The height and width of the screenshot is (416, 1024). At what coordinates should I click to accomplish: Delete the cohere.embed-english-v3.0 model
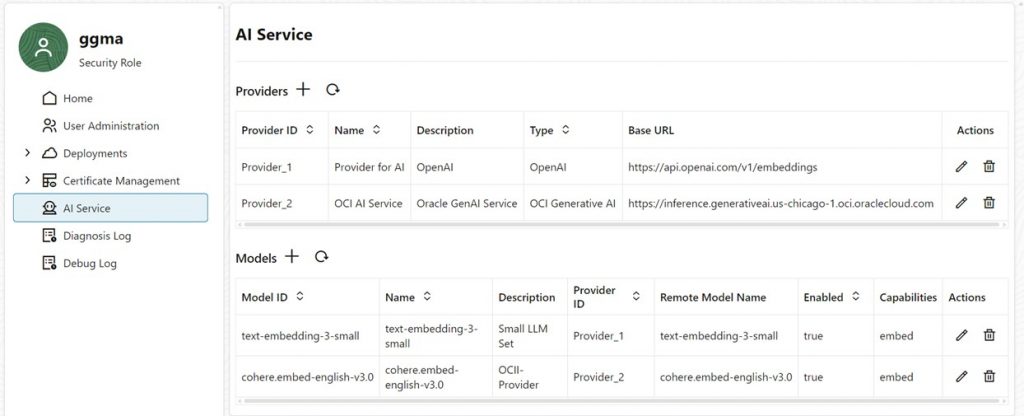989,377
